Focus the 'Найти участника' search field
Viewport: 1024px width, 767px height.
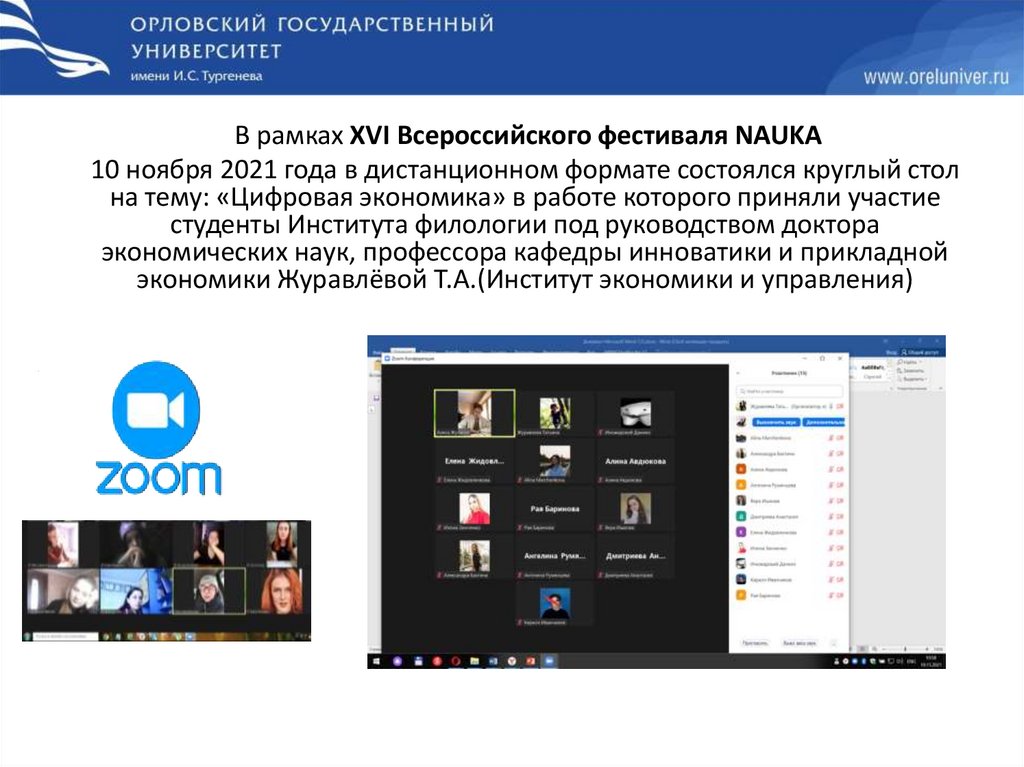pos(790,391)
